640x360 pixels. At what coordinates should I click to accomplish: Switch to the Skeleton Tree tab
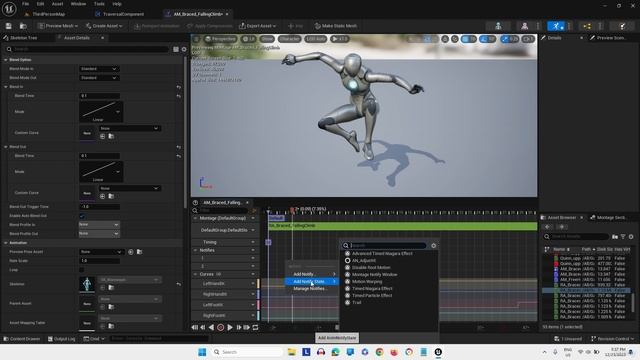click(23, 38)
